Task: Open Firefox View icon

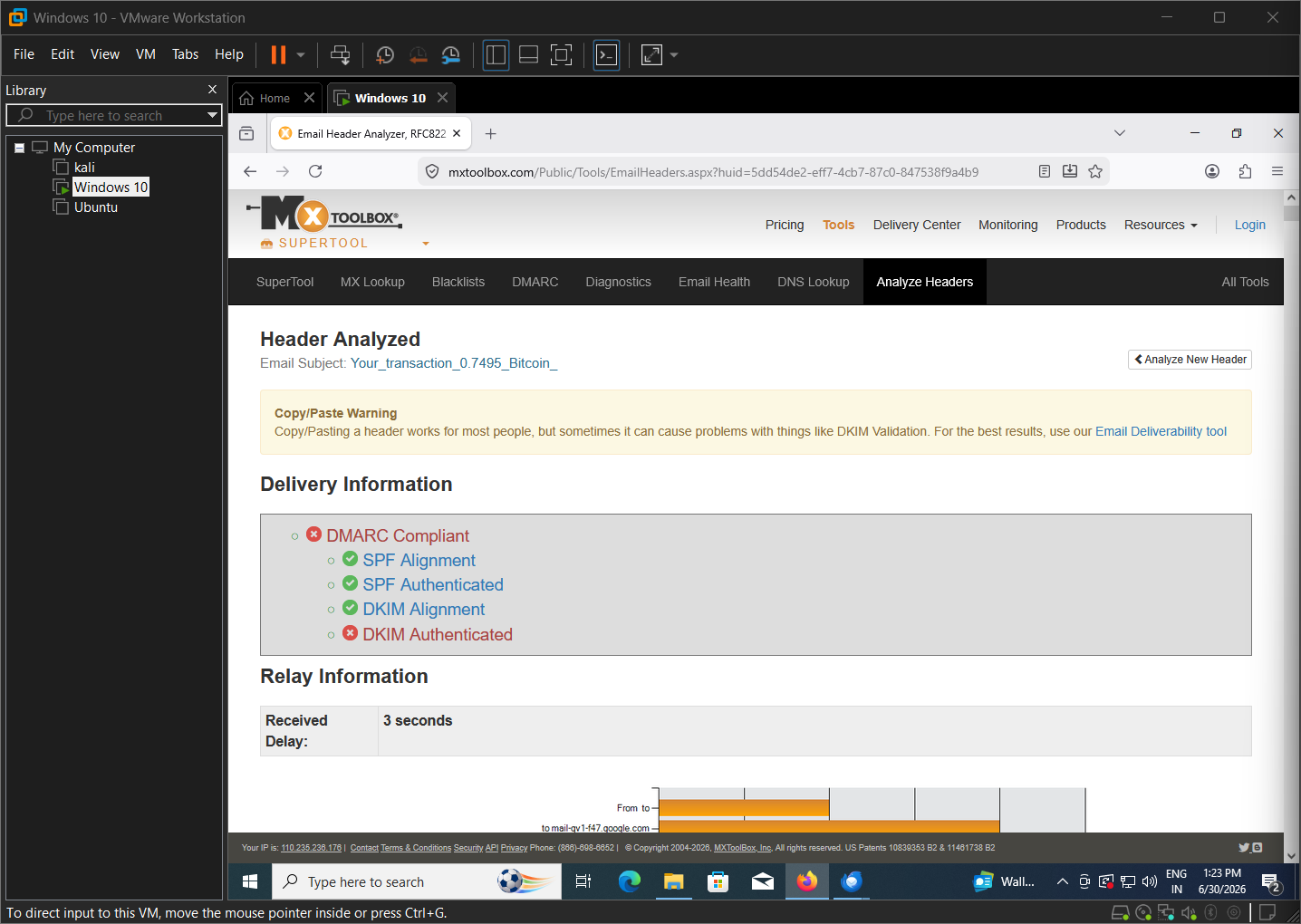Action: click(x=246, y=134)
